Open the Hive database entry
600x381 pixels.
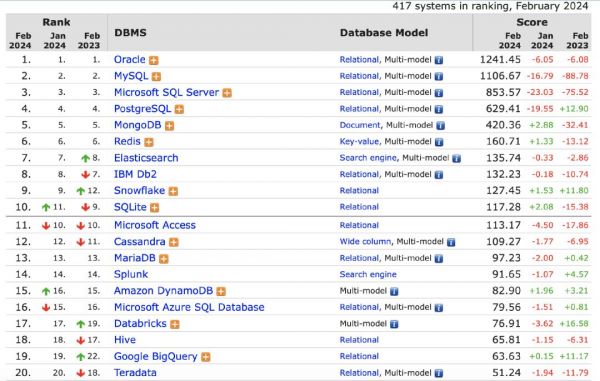(125, 340)
